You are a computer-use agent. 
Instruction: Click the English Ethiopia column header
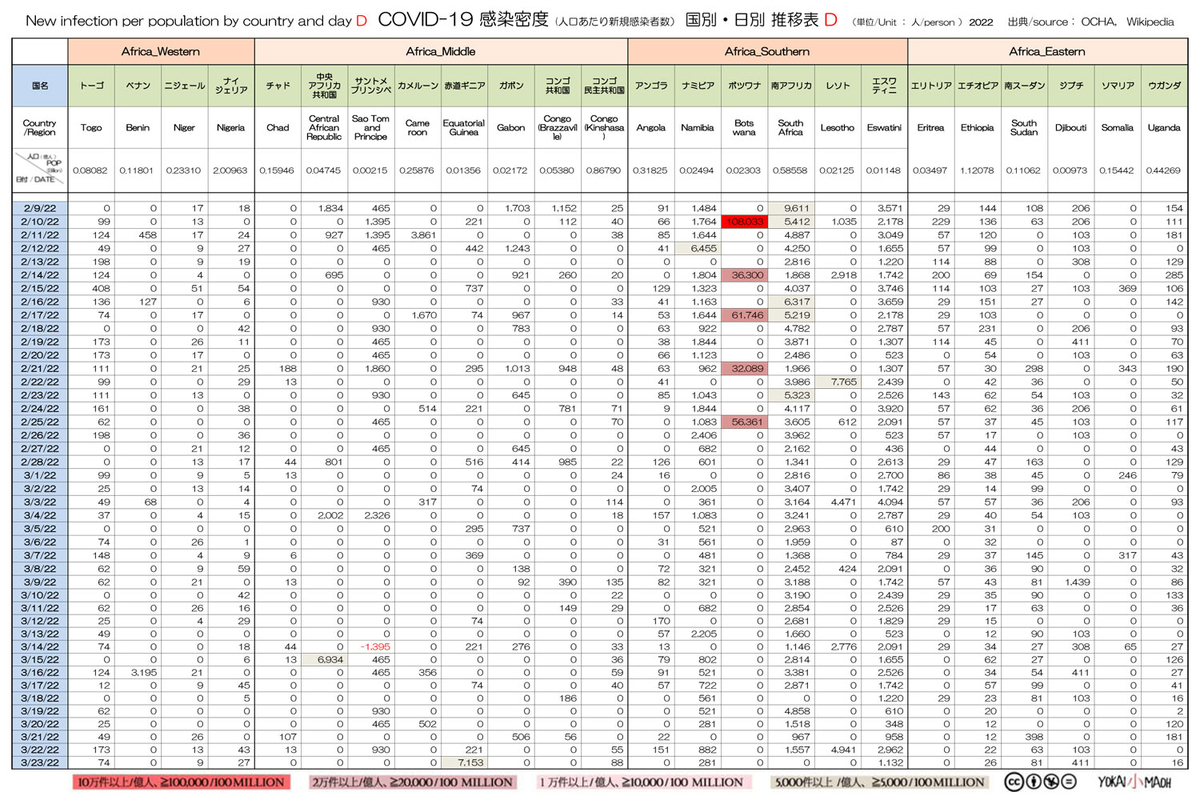point(976,128)
